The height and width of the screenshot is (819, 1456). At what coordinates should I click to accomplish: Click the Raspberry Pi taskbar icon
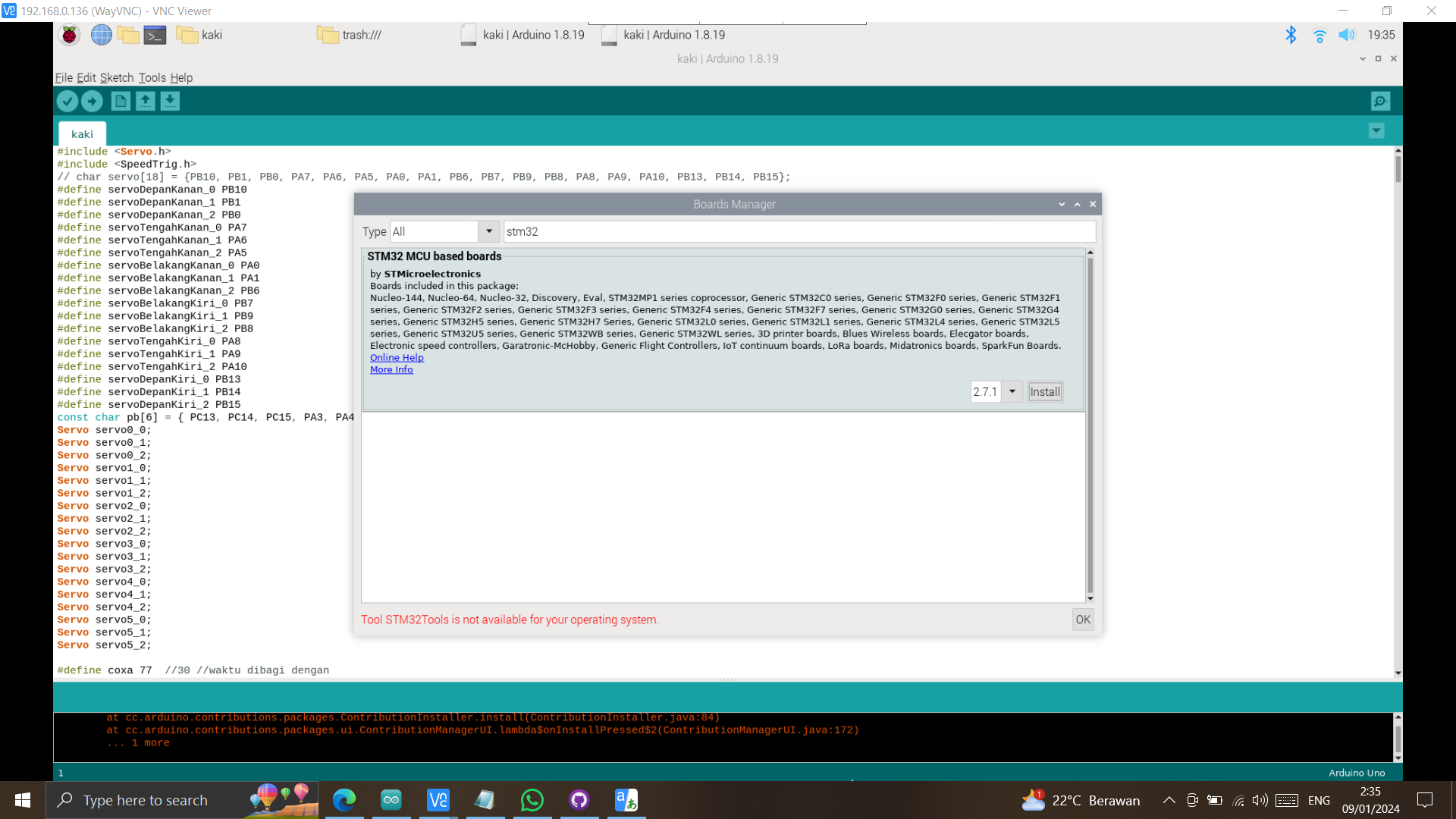70,34
